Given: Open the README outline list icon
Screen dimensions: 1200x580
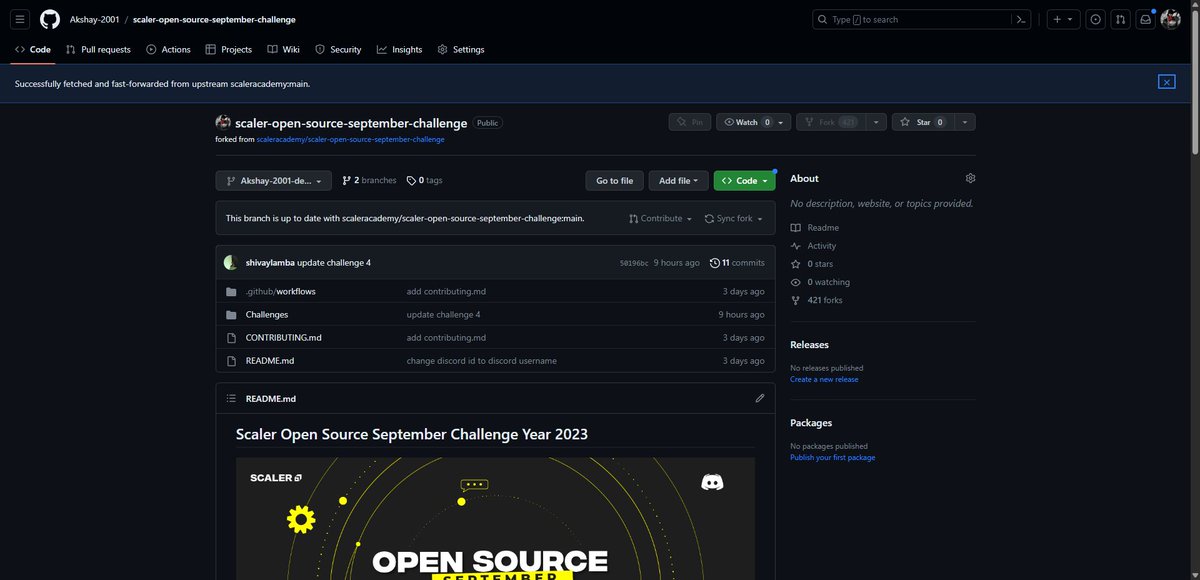Looking at the screenshot, I should (x=232, y=398).
